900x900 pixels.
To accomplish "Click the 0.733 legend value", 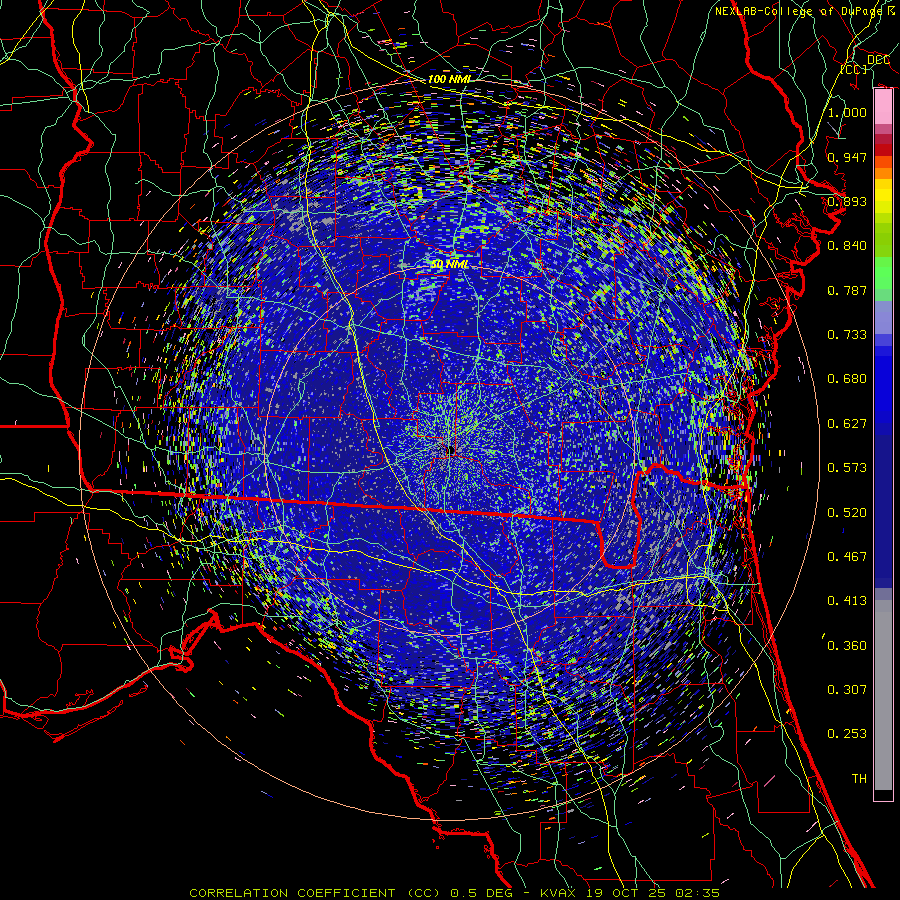I will (847, 335).
